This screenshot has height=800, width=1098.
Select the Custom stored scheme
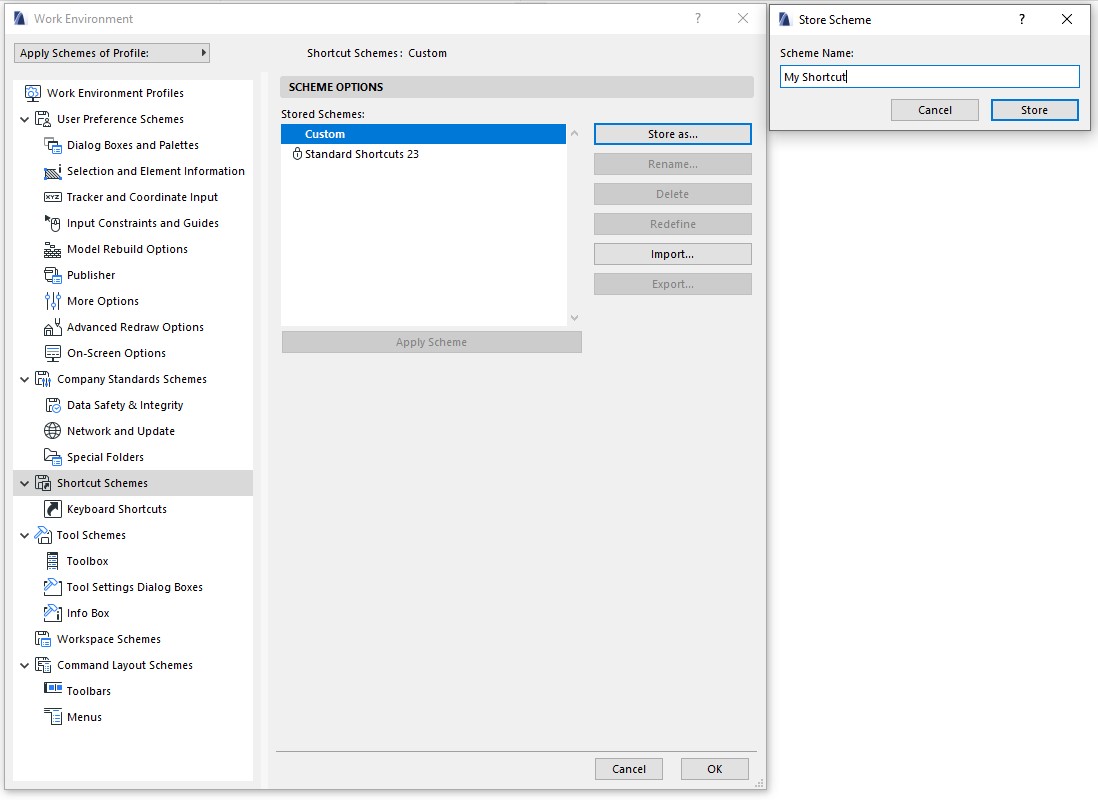tap(423, 134)
